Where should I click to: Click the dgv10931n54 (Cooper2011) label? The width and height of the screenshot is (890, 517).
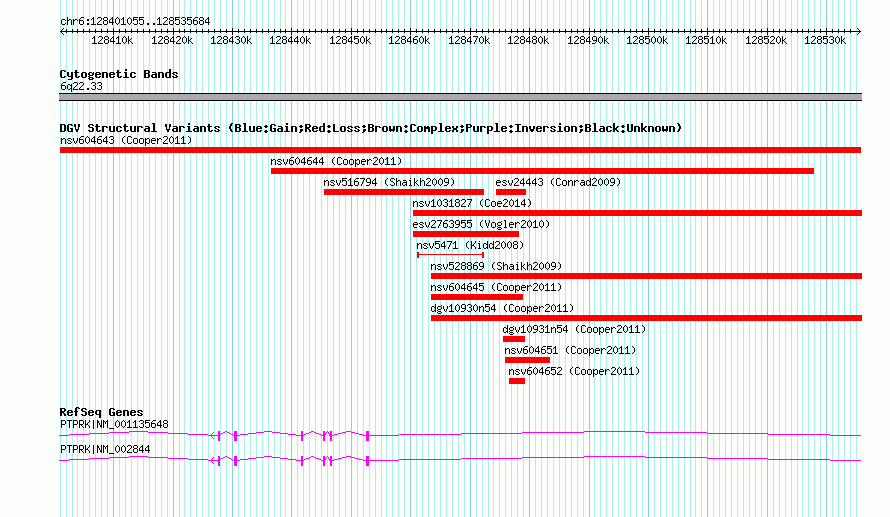tap(574, 329)
